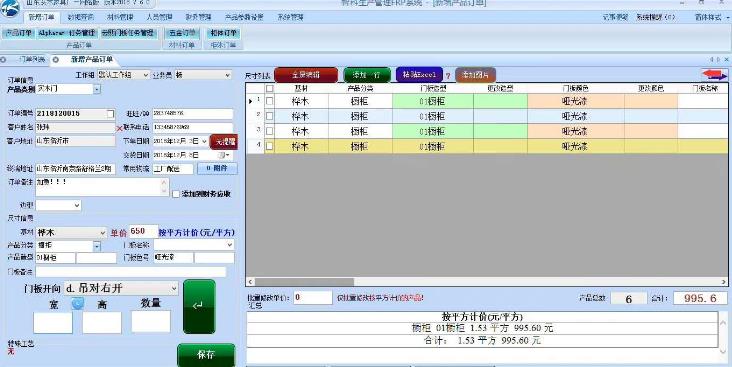Open the 系统管理 ribbon tab
This screenshot has height=367, width=732.
tap(290, 17)
